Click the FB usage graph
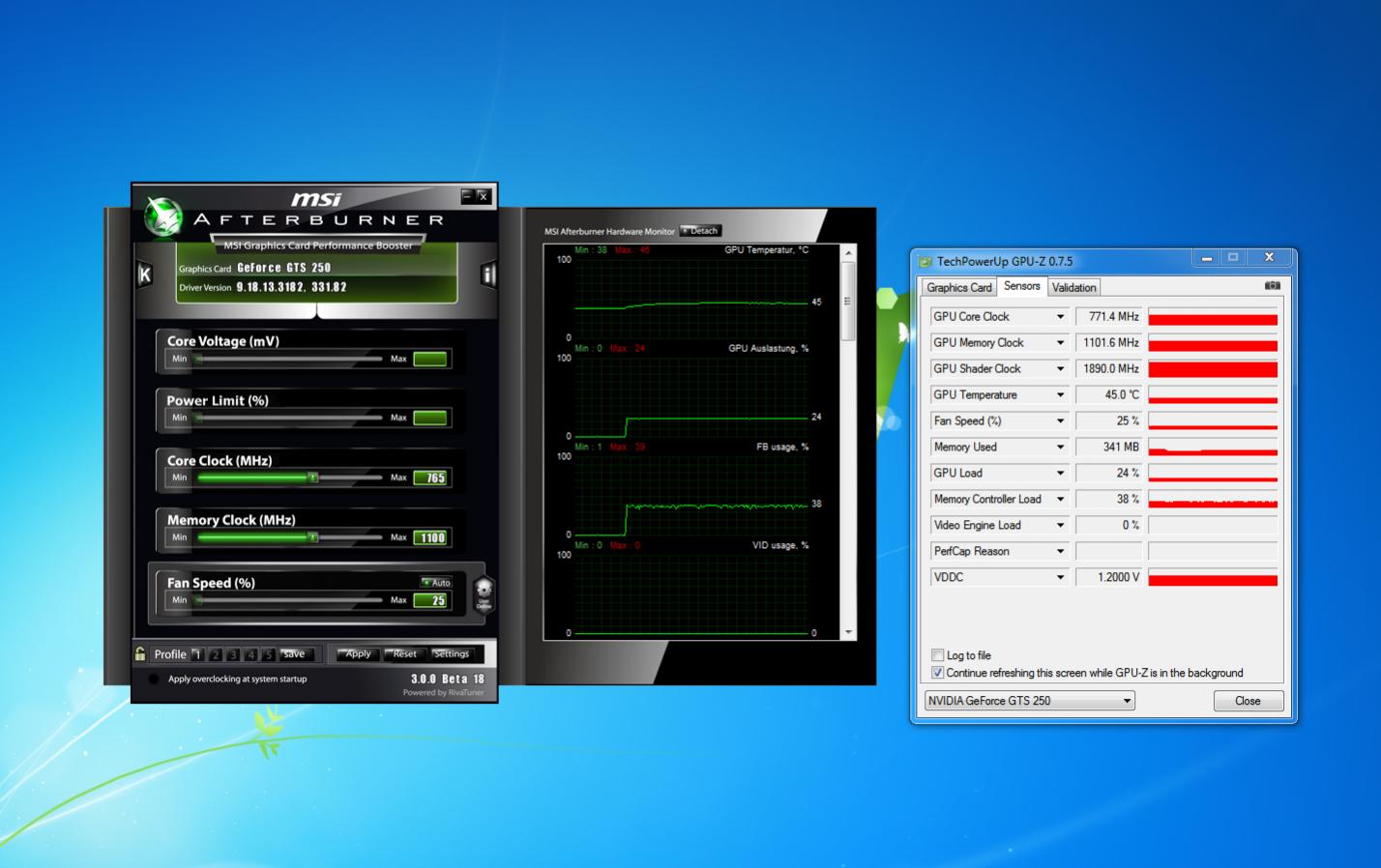The width and height of the screenshot is (1381, 868). coord(691,495)
